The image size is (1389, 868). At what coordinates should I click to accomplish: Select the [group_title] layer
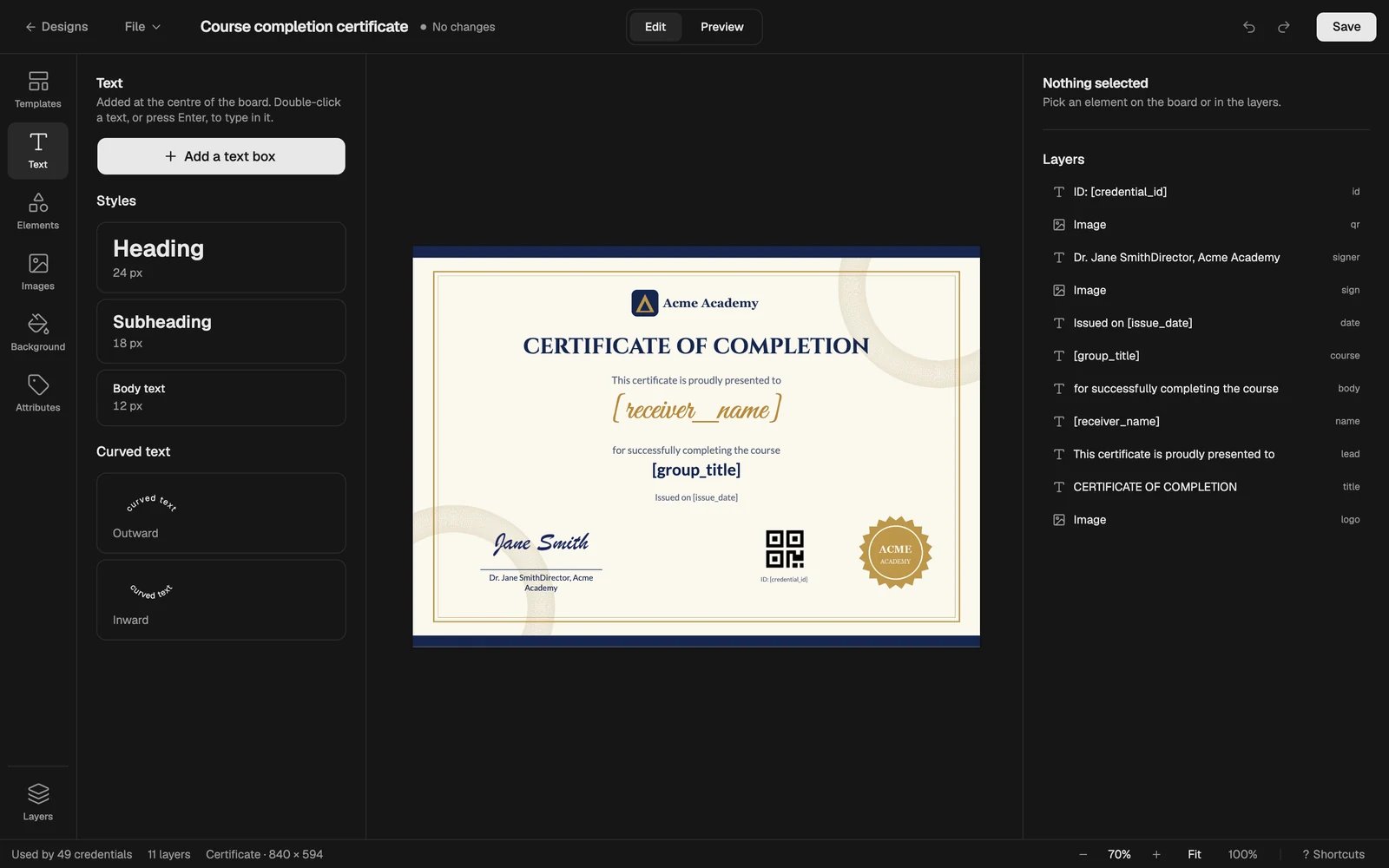1206,356
